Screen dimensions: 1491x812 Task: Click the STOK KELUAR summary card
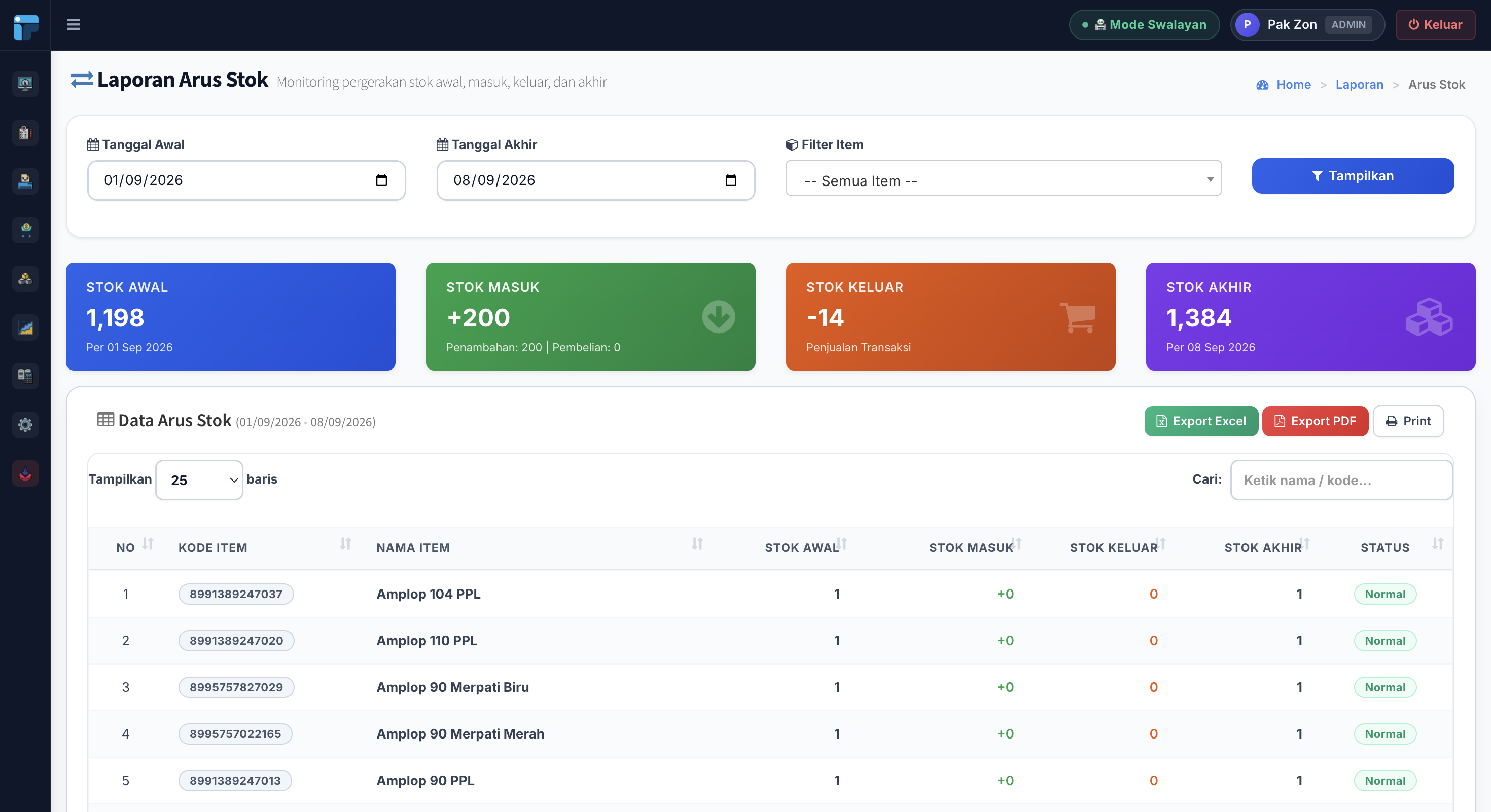coord(950,316)
